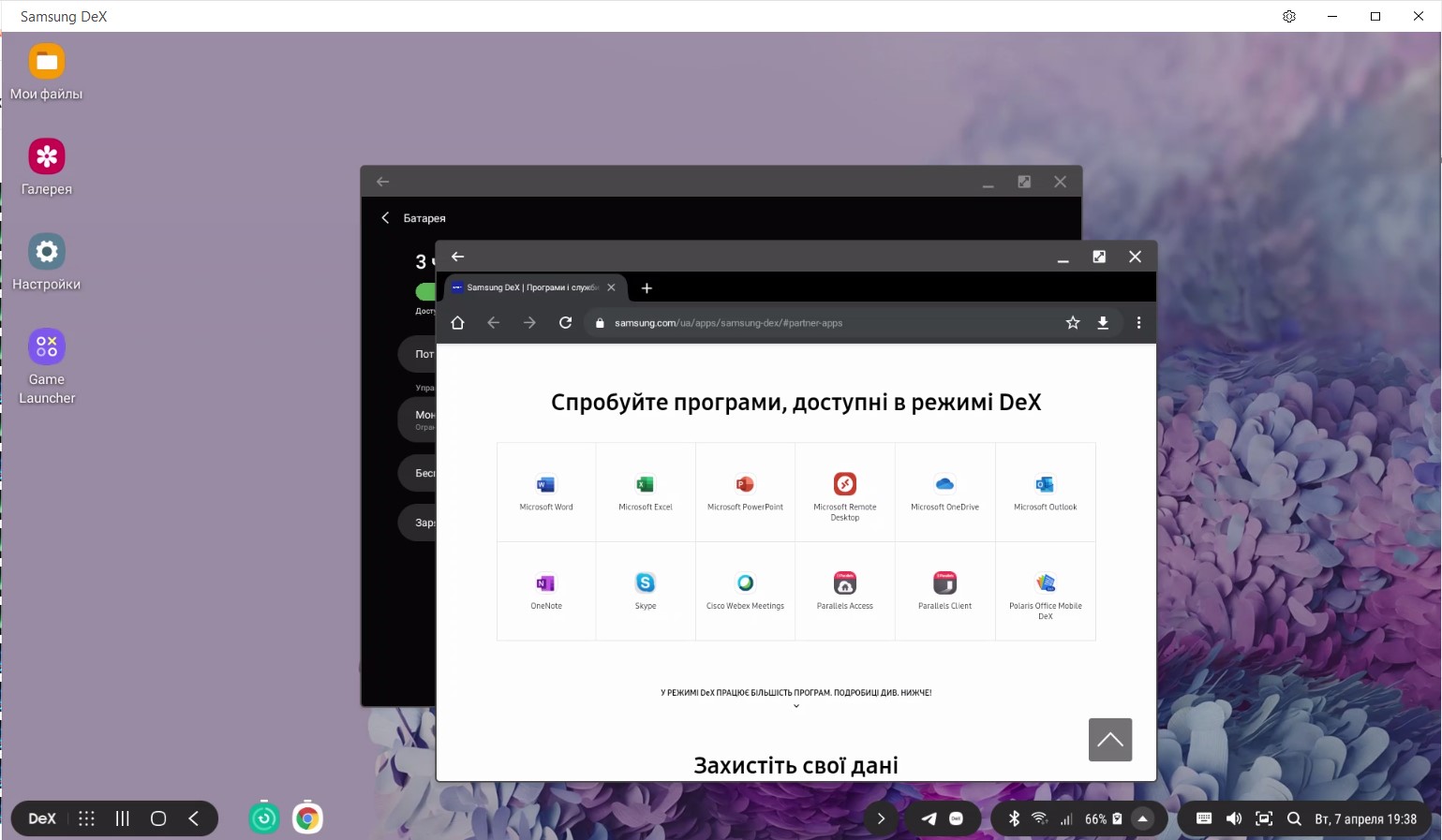Select the Polaris Office Mobile DeX tile
1442x840 pixels.
point(1045,592)
